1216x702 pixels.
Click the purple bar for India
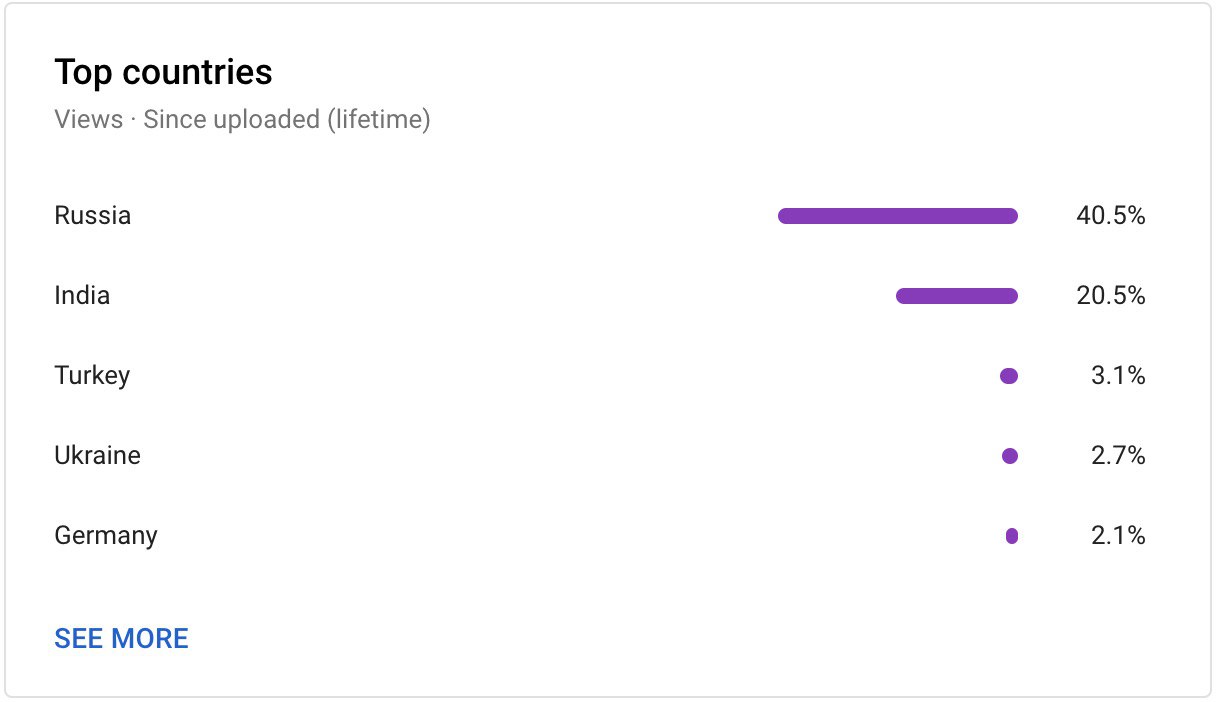957,296
